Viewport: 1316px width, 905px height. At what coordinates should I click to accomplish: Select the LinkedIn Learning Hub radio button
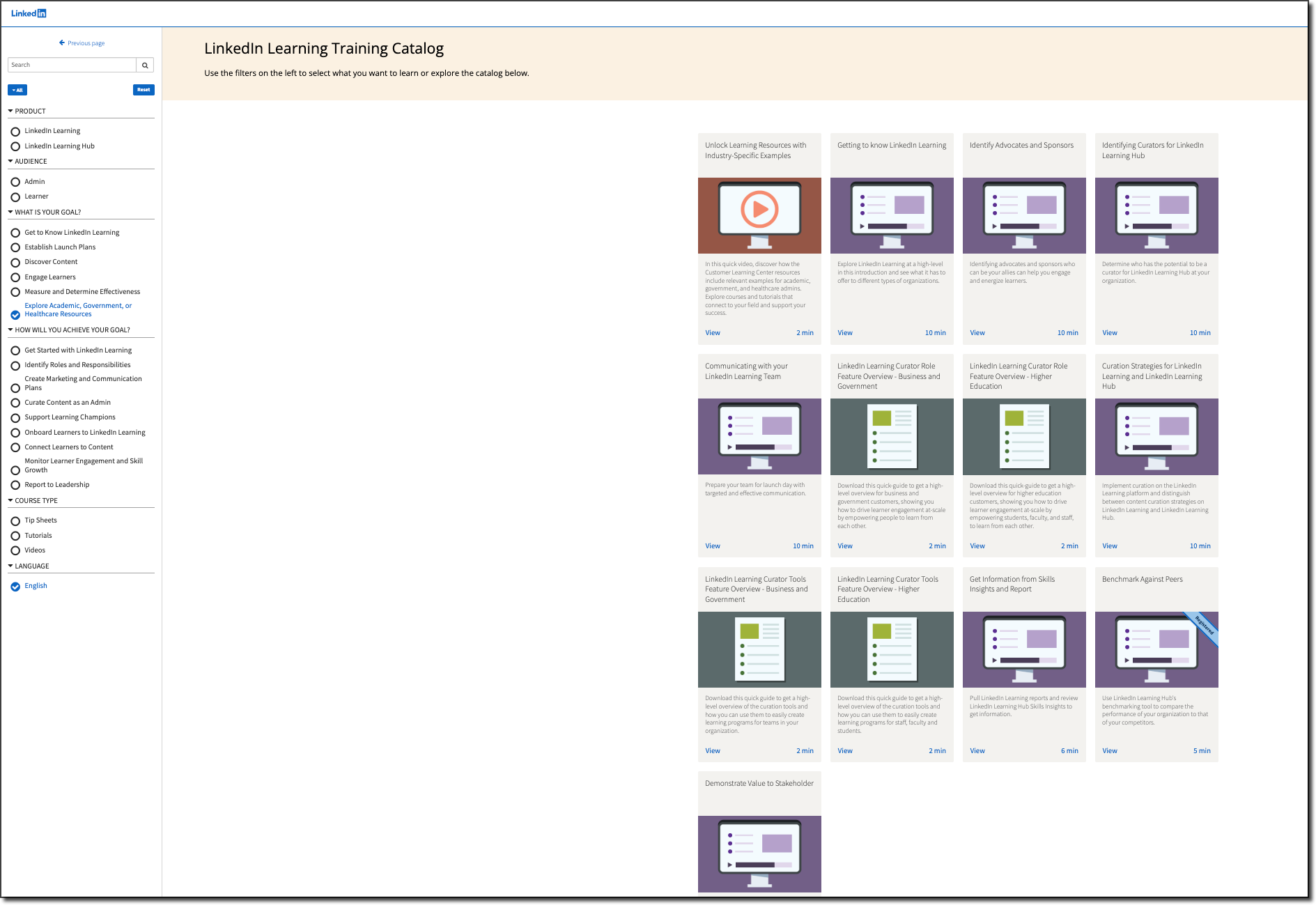15,146
